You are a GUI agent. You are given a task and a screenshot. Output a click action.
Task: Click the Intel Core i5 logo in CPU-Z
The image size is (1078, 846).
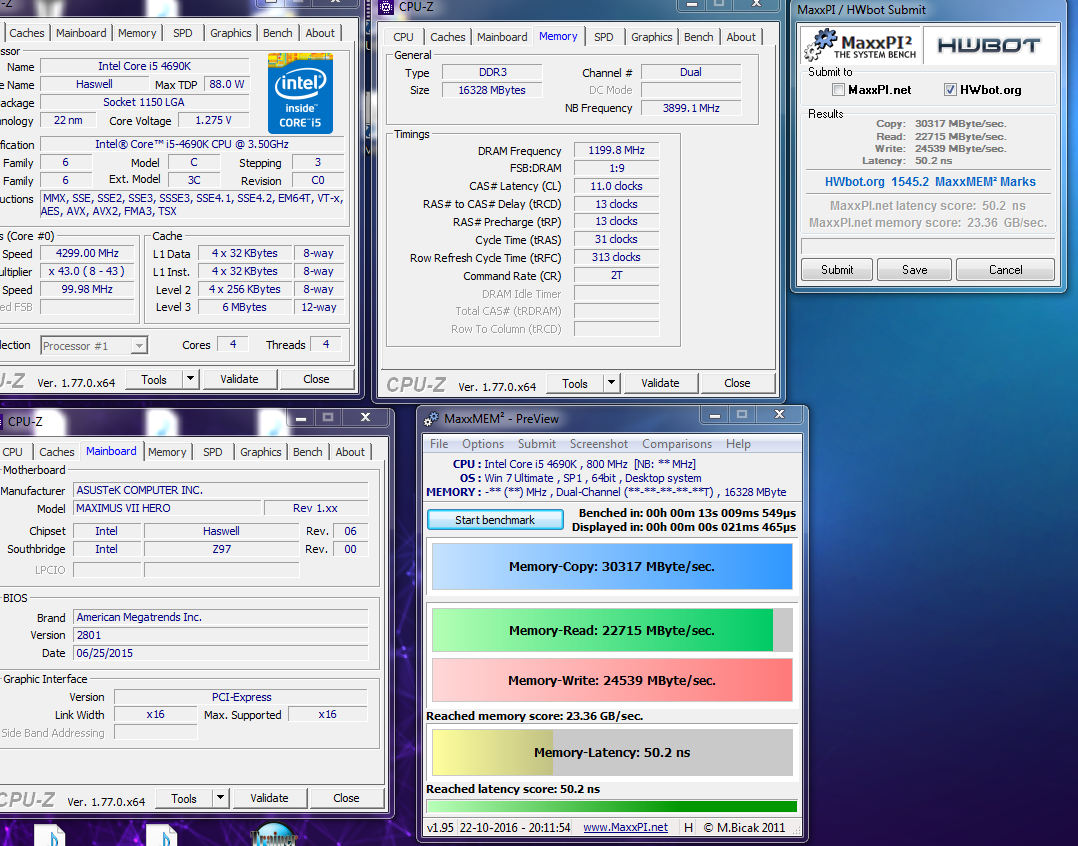(300, 93)
